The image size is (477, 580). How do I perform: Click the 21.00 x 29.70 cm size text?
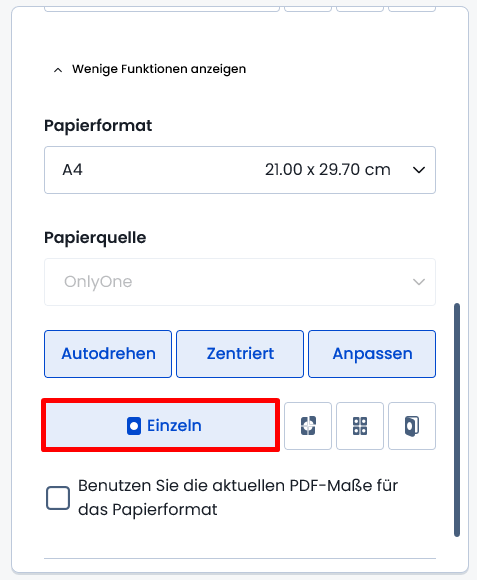point(328,170)
